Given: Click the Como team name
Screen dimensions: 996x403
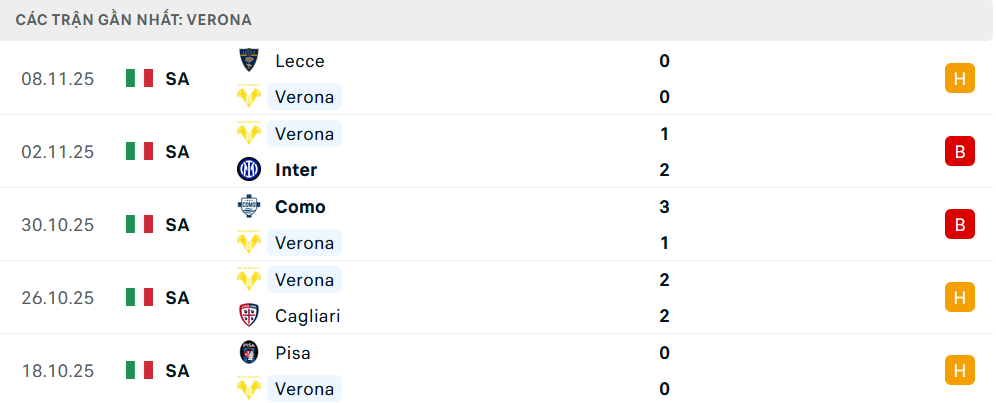Looking at the screenshot, I should pyautogui.click(x=300, y=207).
